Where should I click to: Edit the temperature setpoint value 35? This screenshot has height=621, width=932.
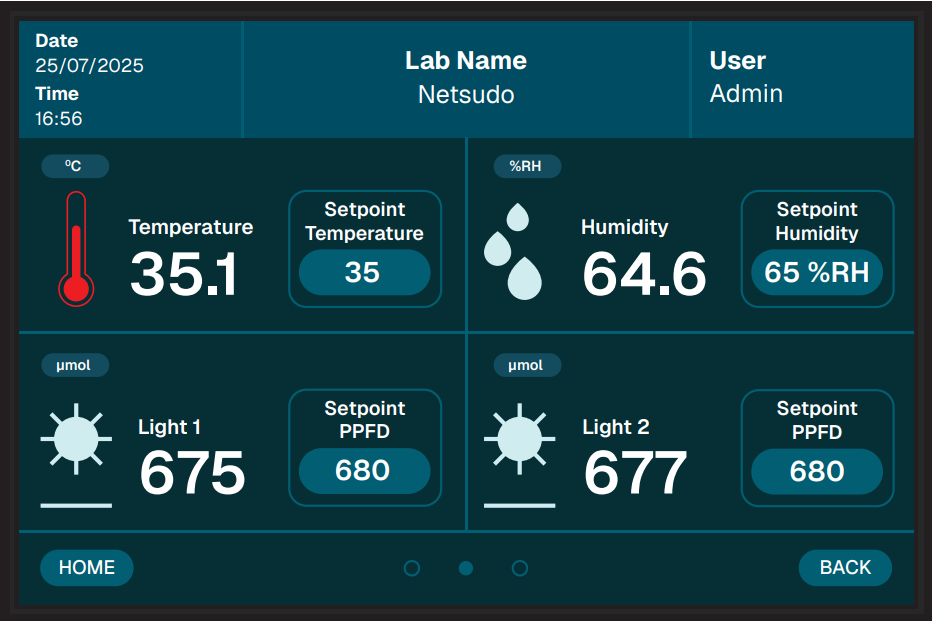tap(364, 272)
